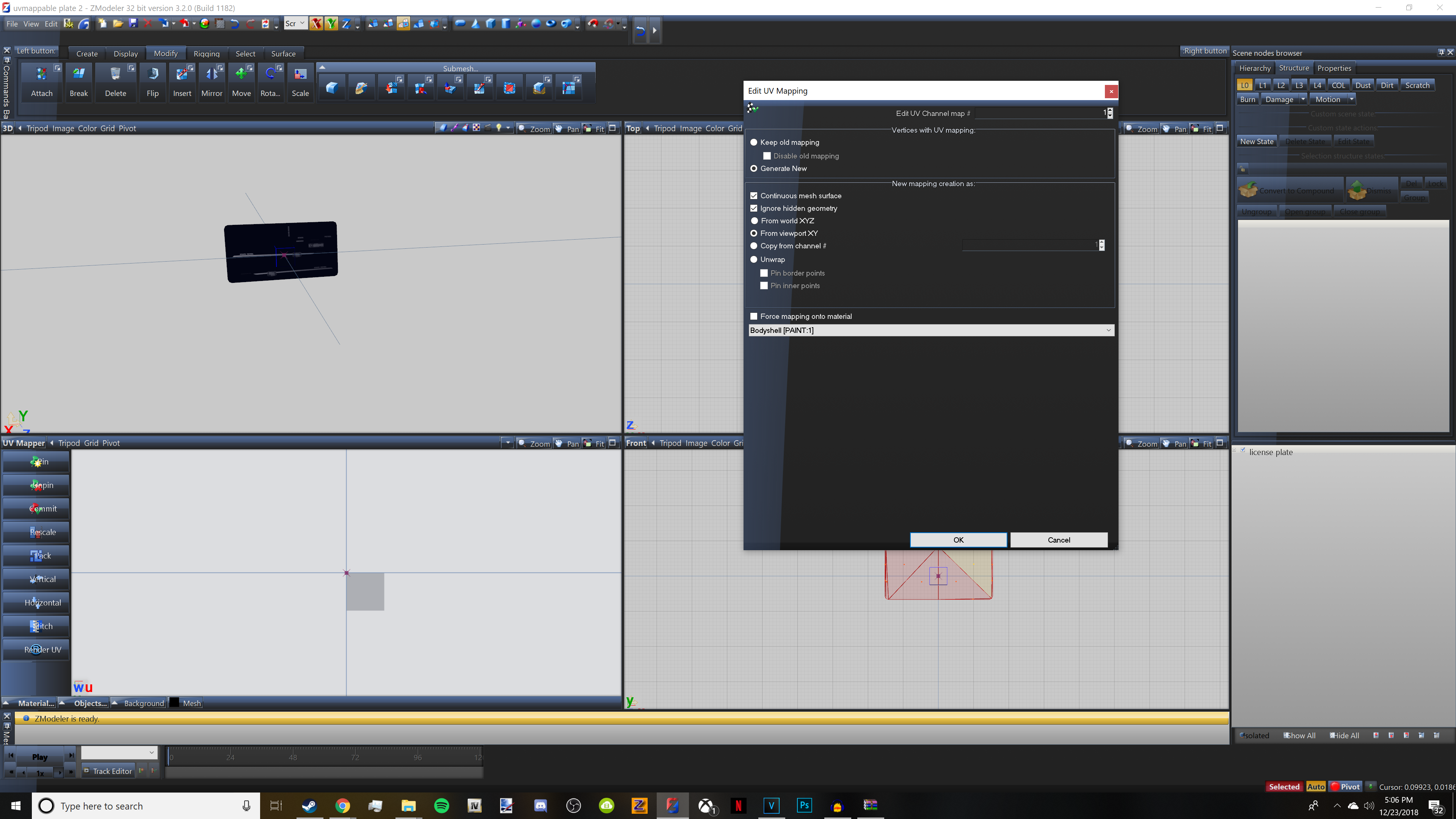The image size is (1456, 819).
Task: Uncheck Continuous mesh surface
Action: click(x=753, y=196)
